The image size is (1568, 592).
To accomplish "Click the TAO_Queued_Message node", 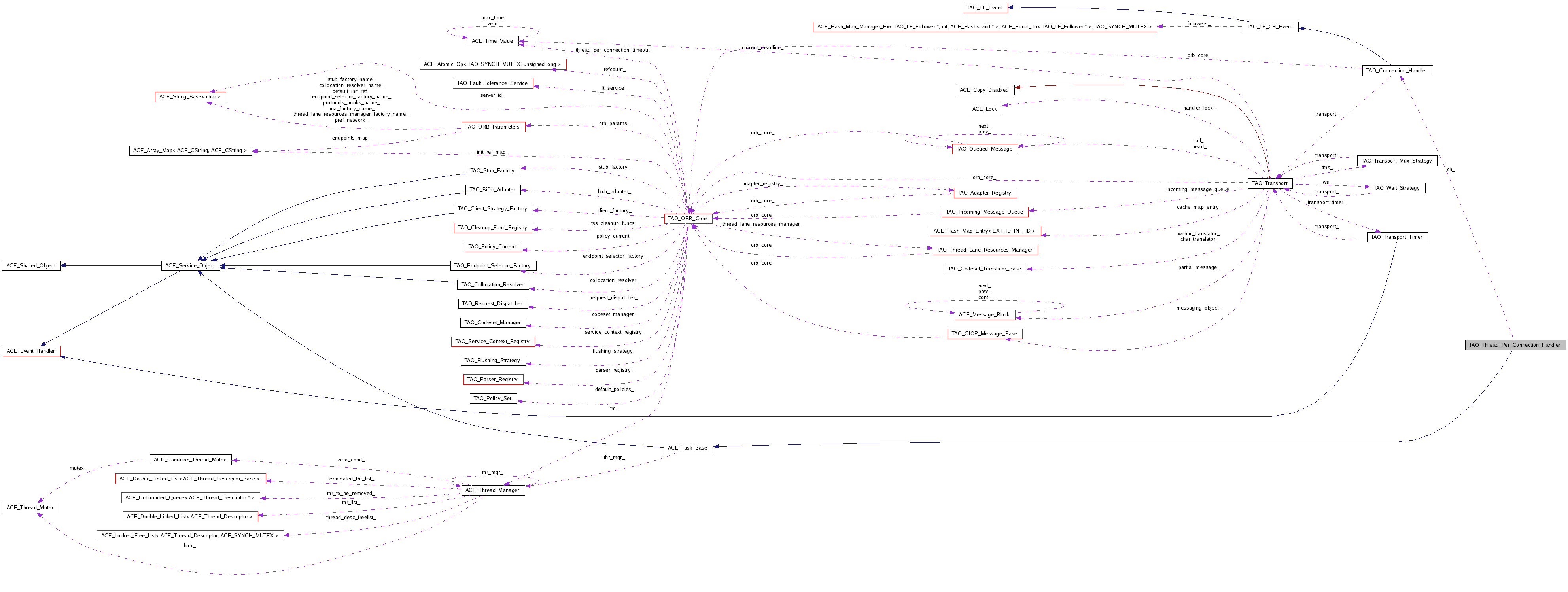I will pos(984,149).
